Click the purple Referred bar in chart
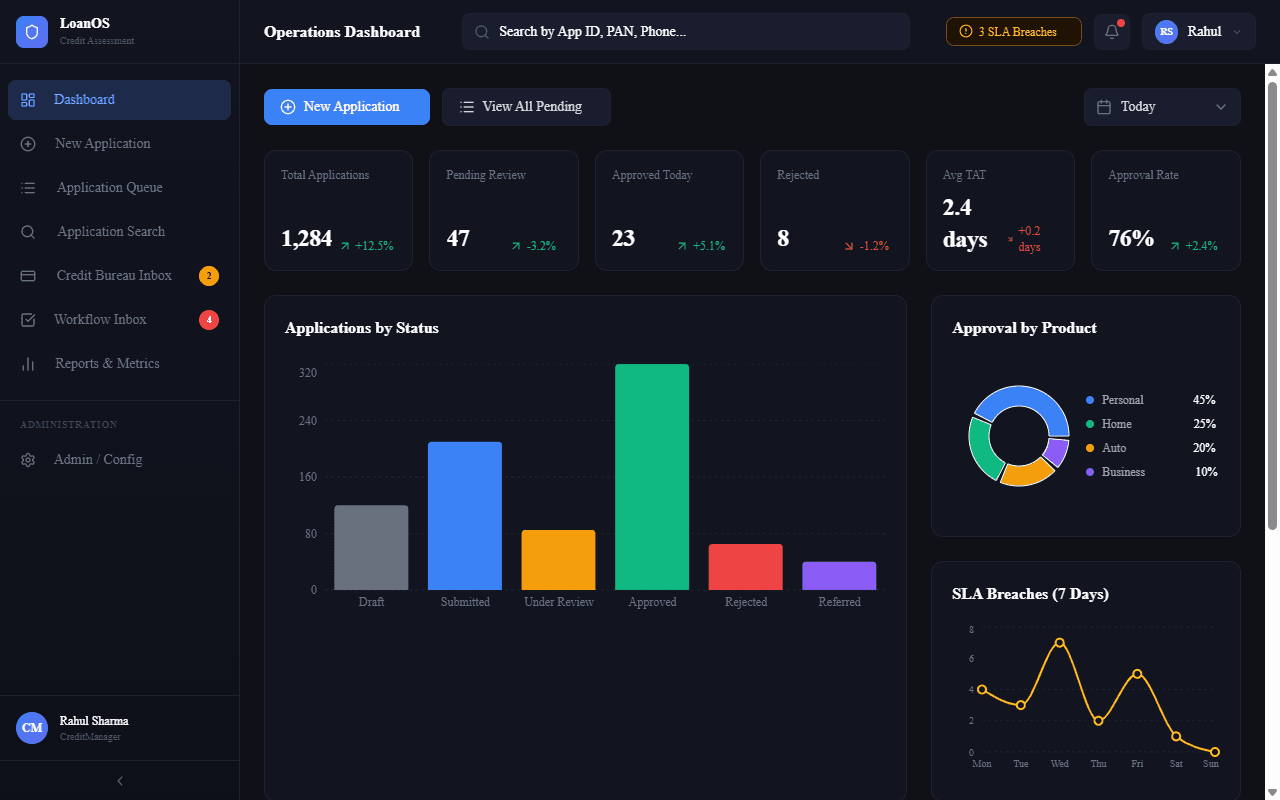The width and height of the screenshot is (1280, 800). pos(839,576)
